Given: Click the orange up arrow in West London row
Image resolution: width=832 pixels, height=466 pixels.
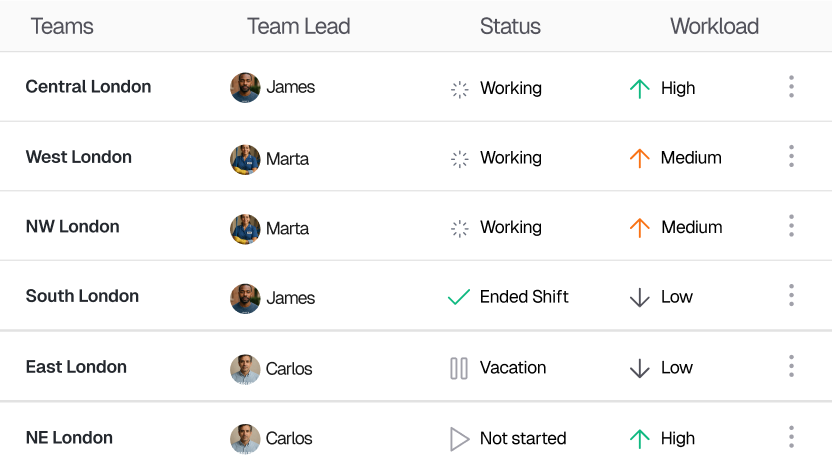Looking at the screenshot, I should tap(639, 158).
